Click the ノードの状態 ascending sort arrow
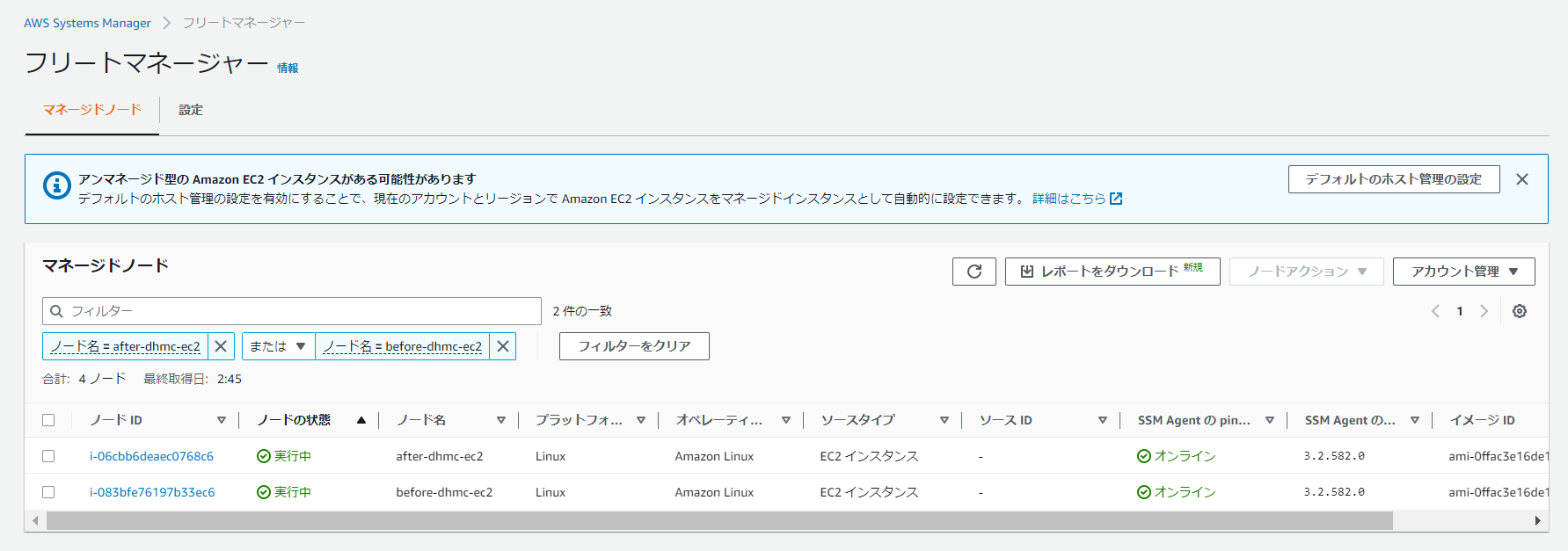 (x=361, y=420)
